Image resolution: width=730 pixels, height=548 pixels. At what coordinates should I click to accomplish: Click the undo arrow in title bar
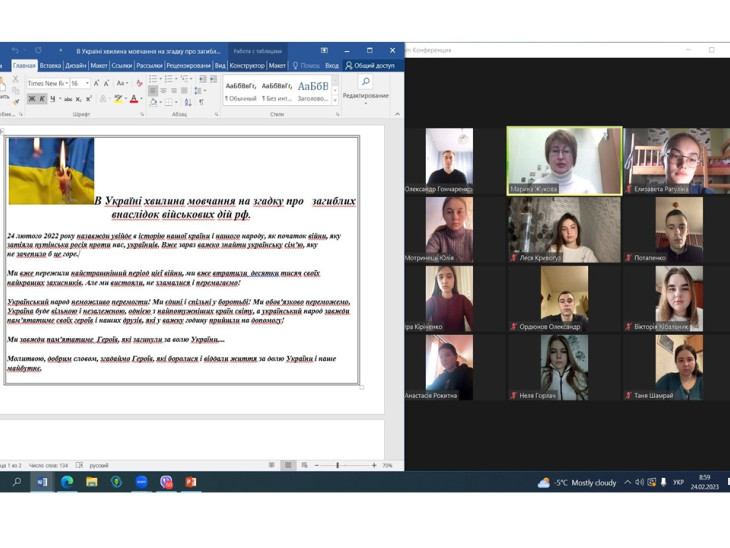click(x=15, y=50)
